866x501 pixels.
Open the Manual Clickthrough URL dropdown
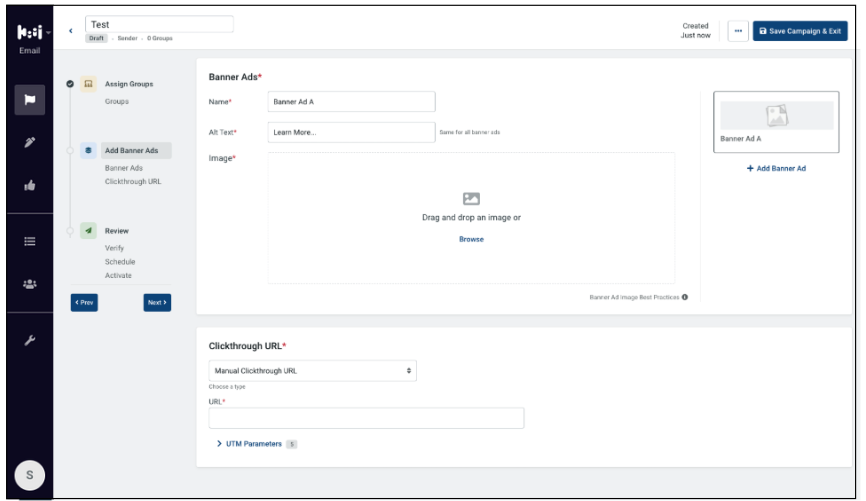(313, 371)
